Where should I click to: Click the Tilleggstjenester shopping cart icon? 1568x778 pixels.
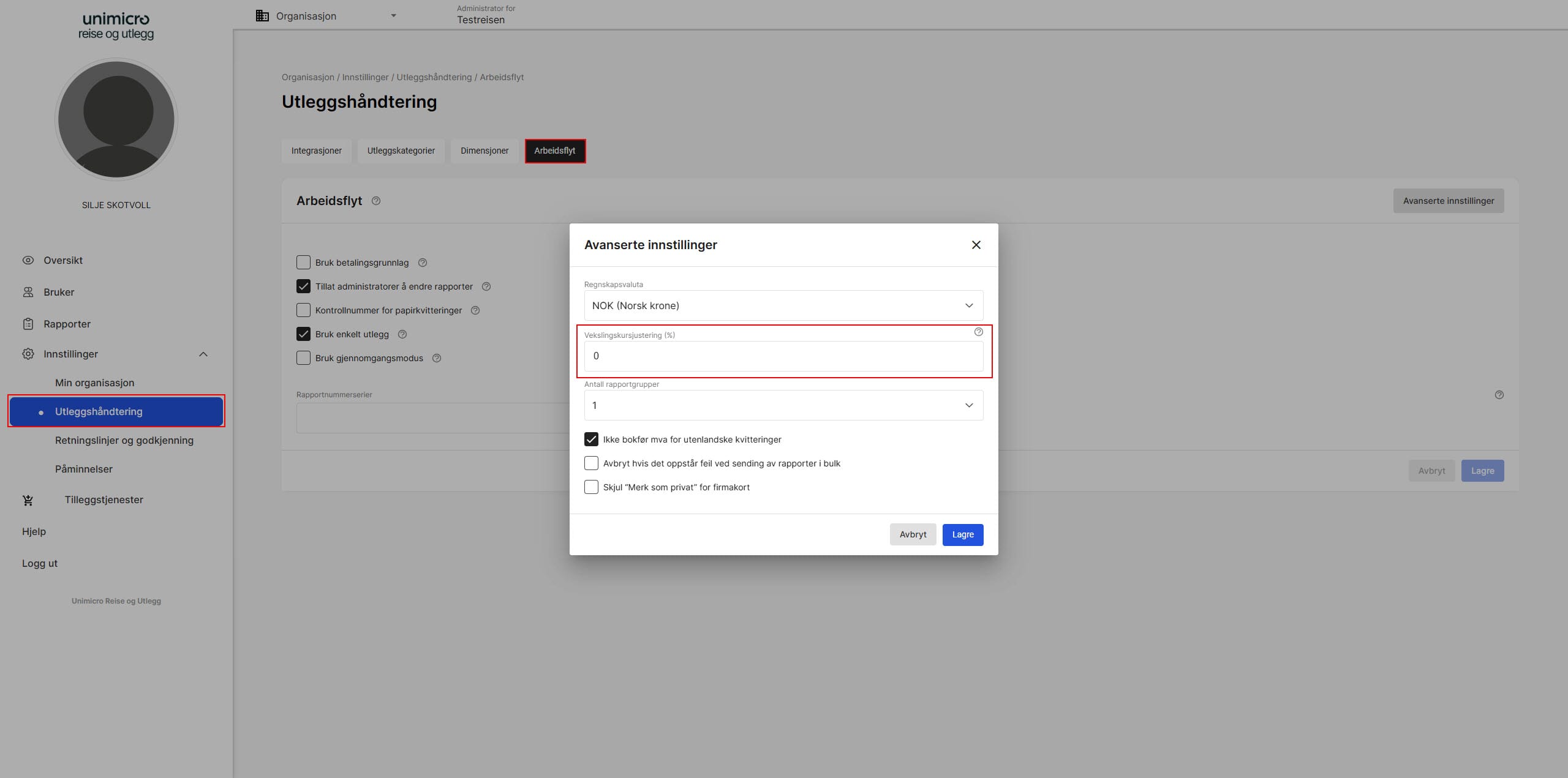(28, 500)
